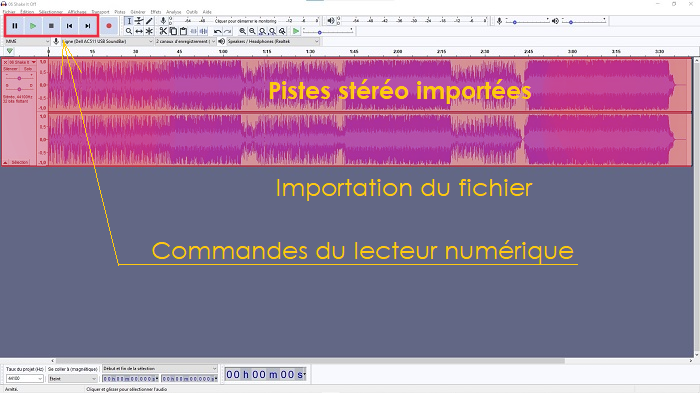700x393 pixels.
Task: Redo the last undone action
Action: [x=228, y=31]
